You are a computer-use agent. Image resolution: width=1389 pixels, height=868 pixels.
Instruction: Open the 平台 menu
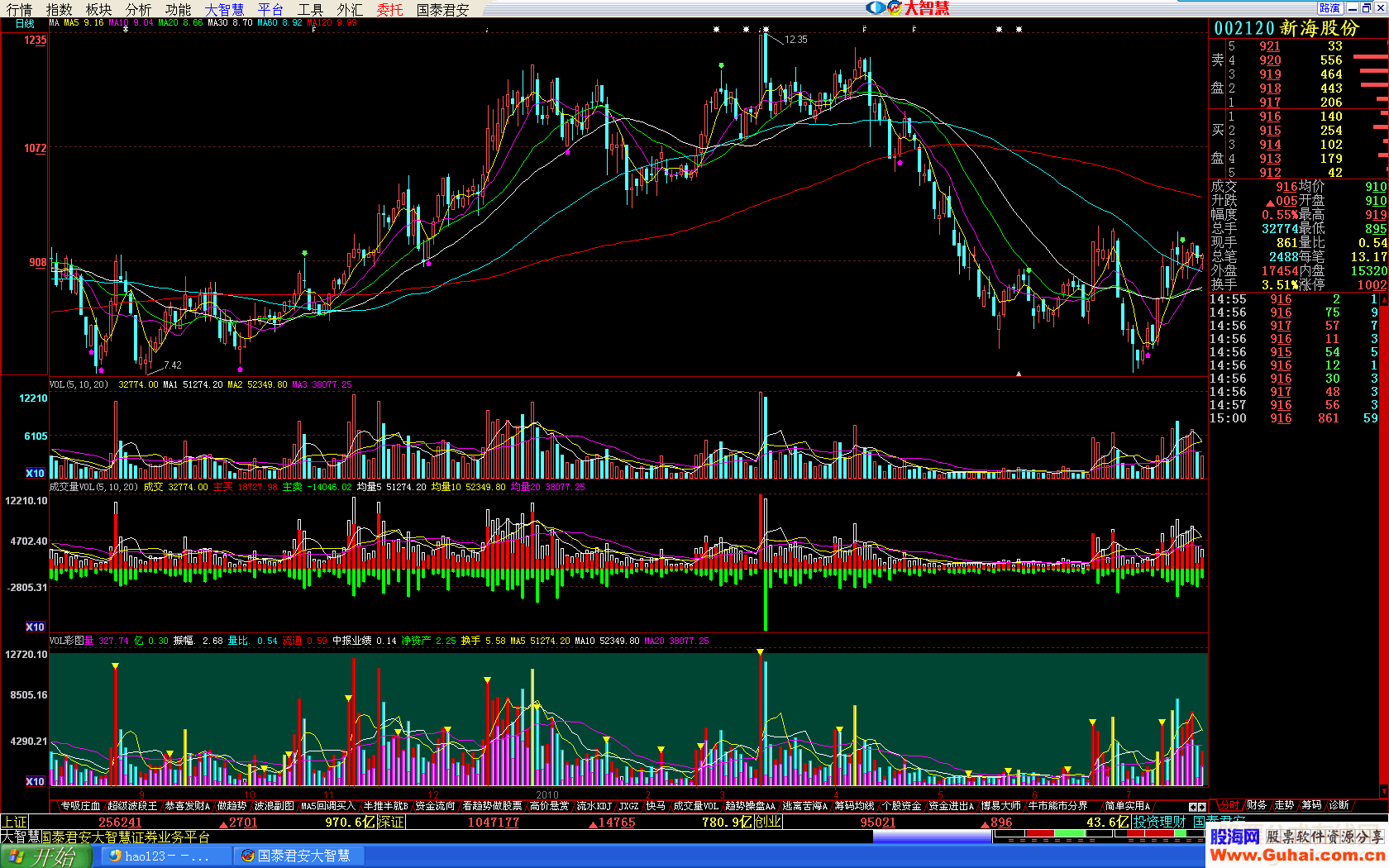pyautogui.click(x=270, y=10)
